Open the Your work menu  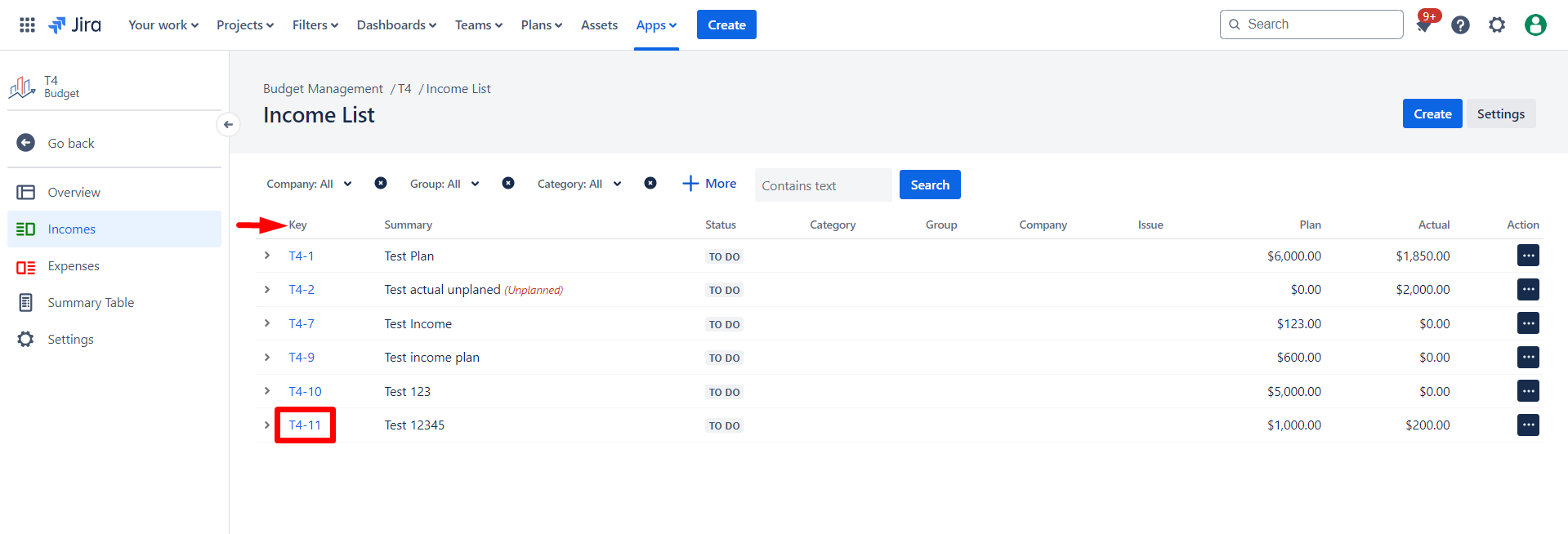[163, 25]
